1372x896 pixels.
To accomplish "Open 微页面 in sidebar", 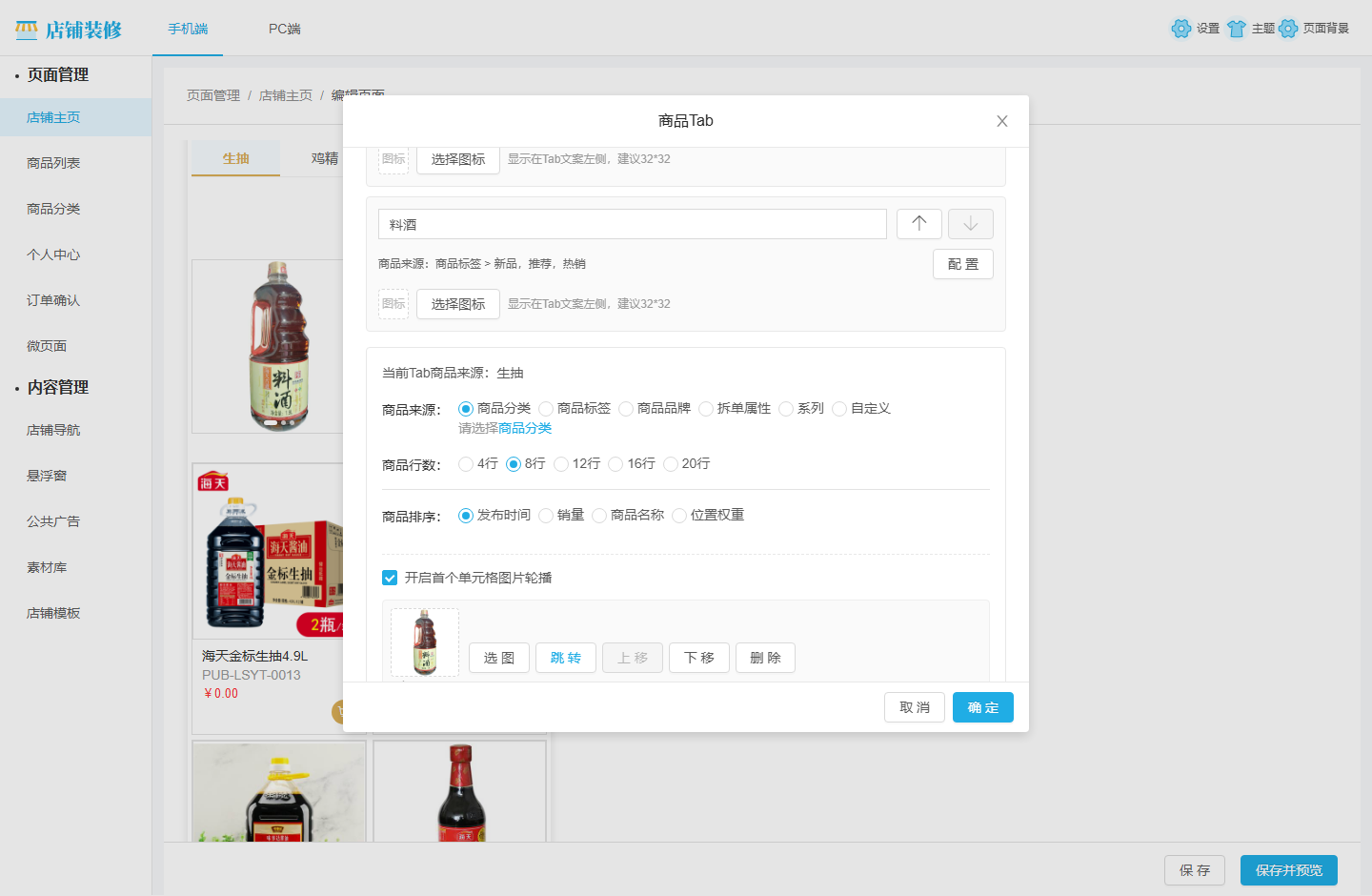I will point(76,346).
